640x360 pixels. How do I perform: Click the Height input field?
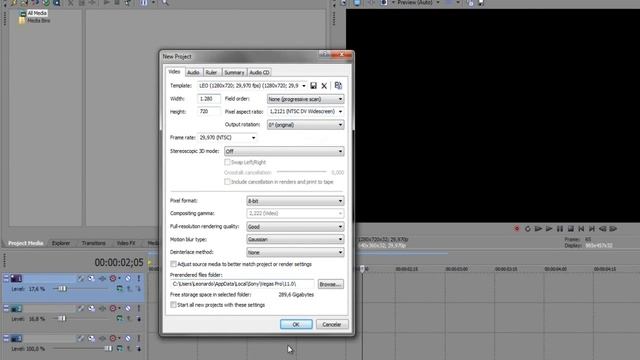click(209, 111)
